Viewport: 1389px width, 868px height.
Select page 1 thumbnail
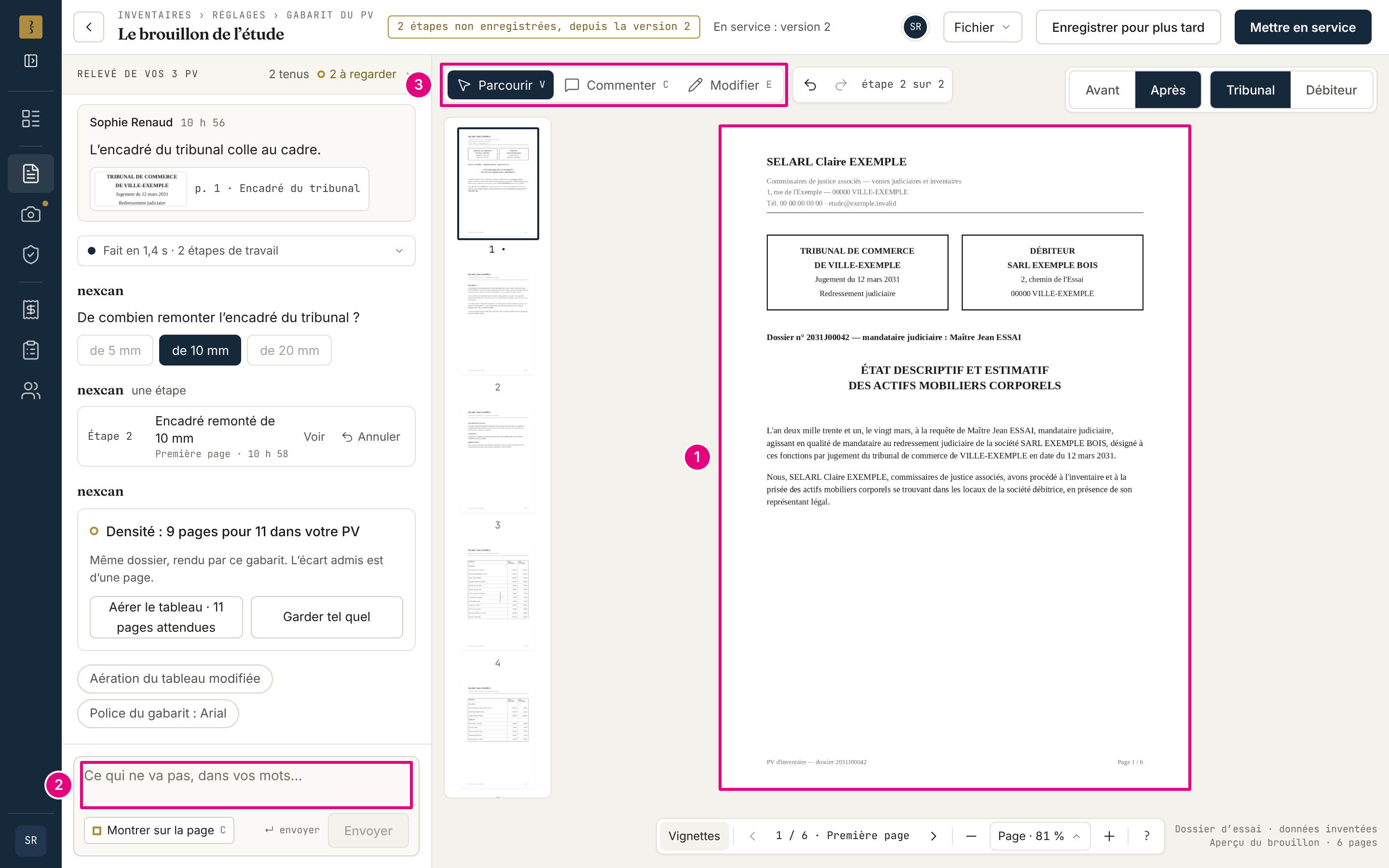pos(498,184)
